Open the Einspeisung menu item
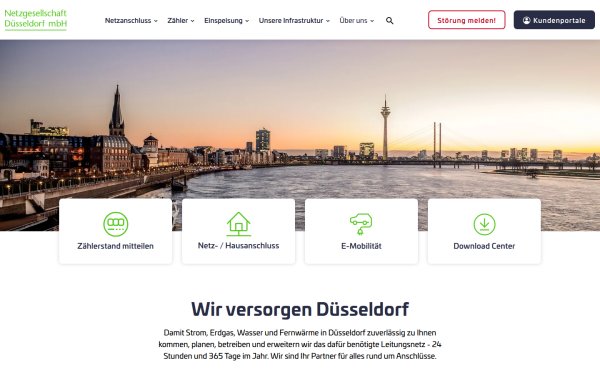The width and height of the screenshot is (600, 375). pos(223,21)
